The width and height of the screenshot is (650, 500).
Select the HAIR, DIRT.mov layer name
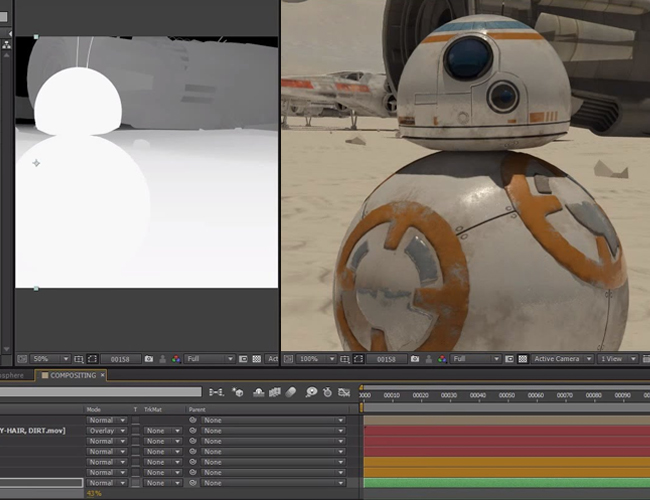click(x=33, y=431)
